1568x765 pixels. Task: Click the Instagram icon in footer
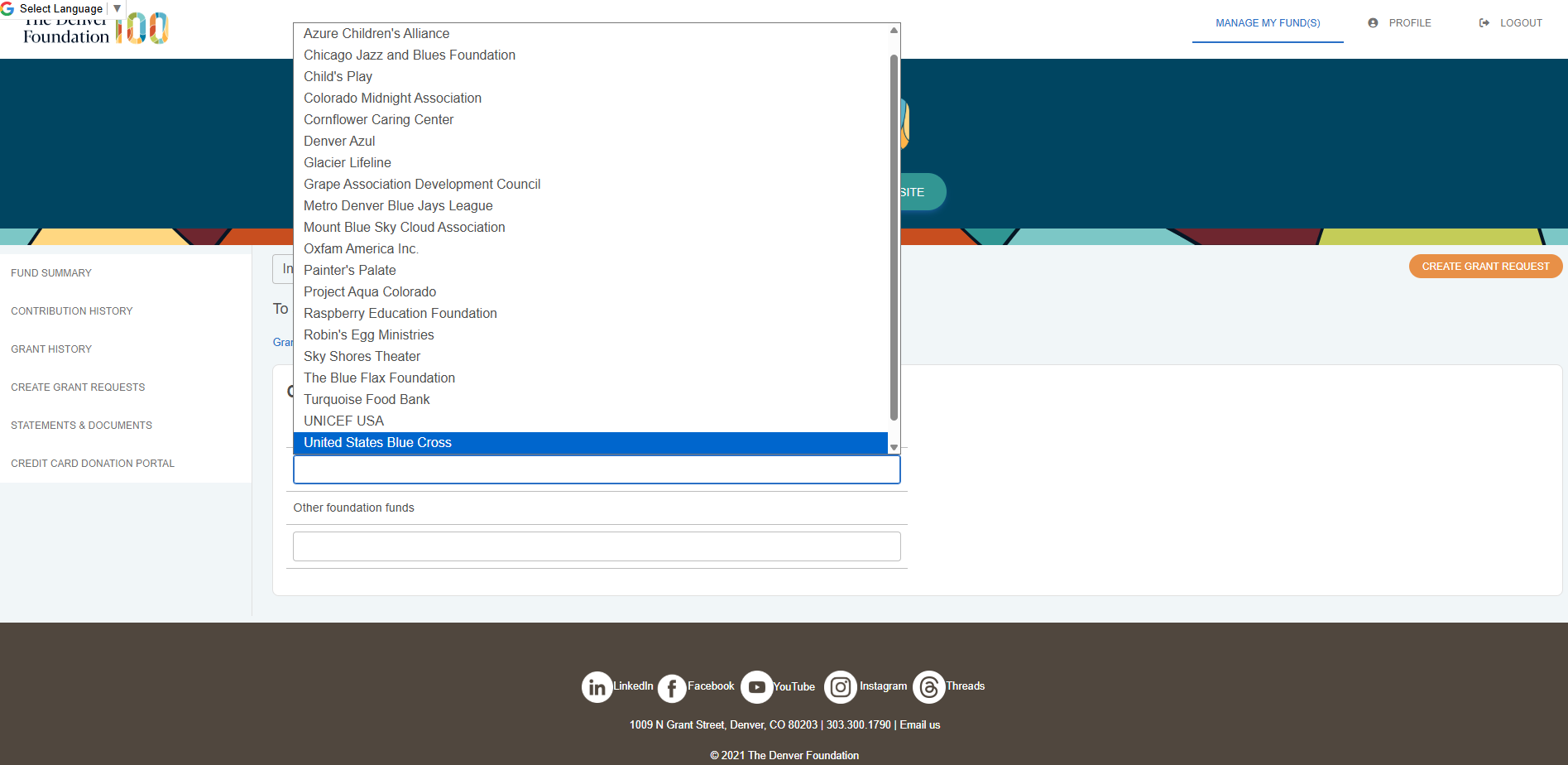(840, 687)
